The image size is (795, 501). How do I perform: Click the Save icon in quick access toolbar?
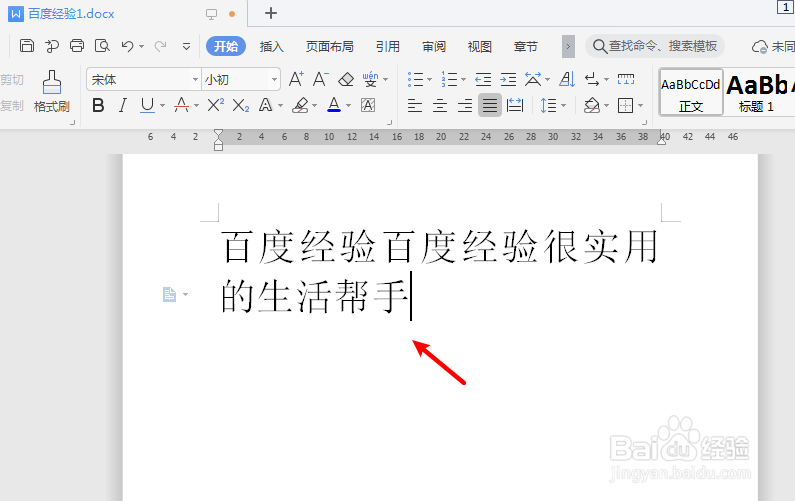pos(27,46)
